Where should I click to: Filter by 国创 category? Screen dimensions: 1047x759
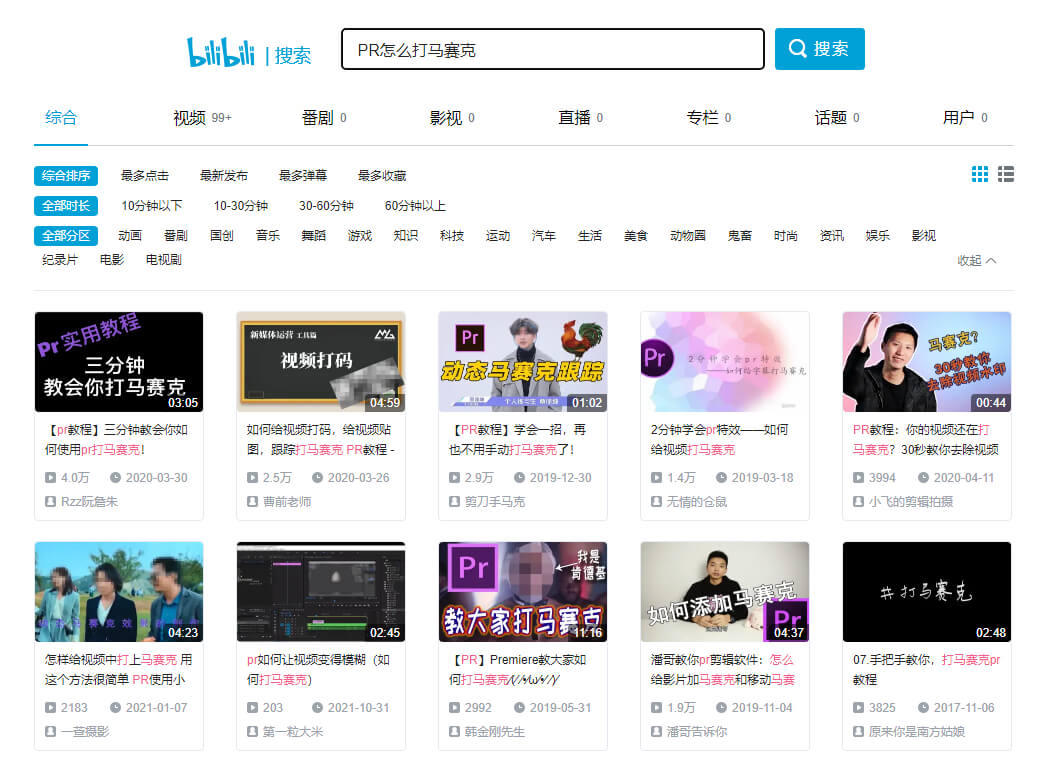(222, 236)
